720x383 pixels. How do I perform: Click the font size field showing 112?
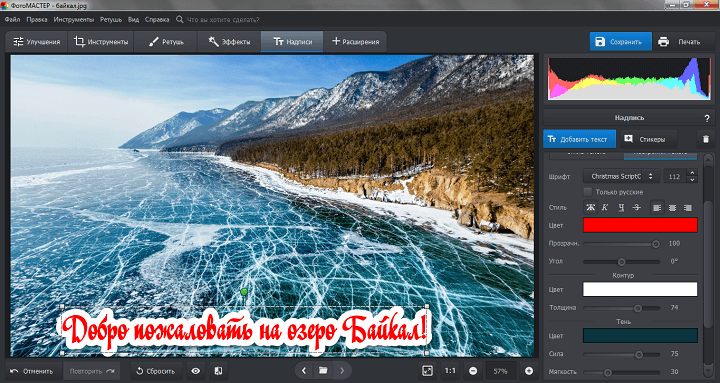675,176
